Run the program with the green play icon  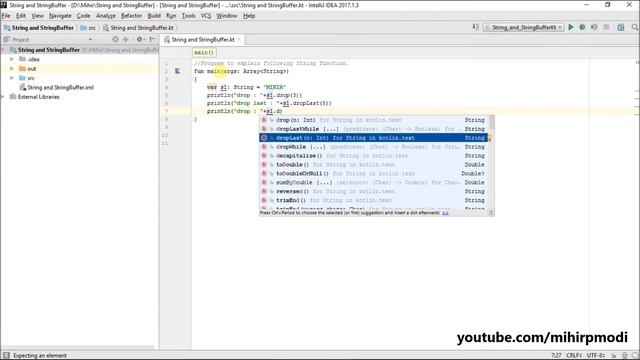[571, 27]
